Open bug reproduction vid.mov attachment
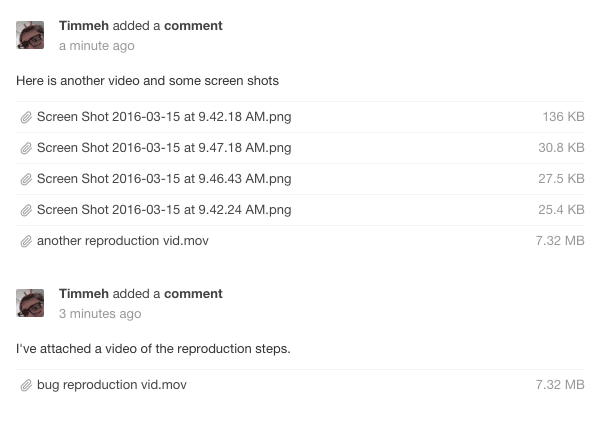Viewport: 614px width, 423px height. click(x=111, y=385)
